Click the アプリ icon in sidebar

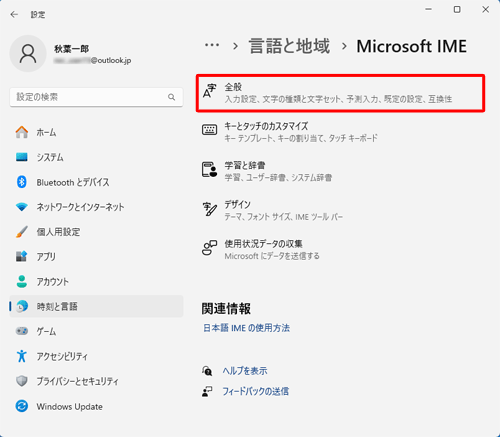(x=22, y=256)
